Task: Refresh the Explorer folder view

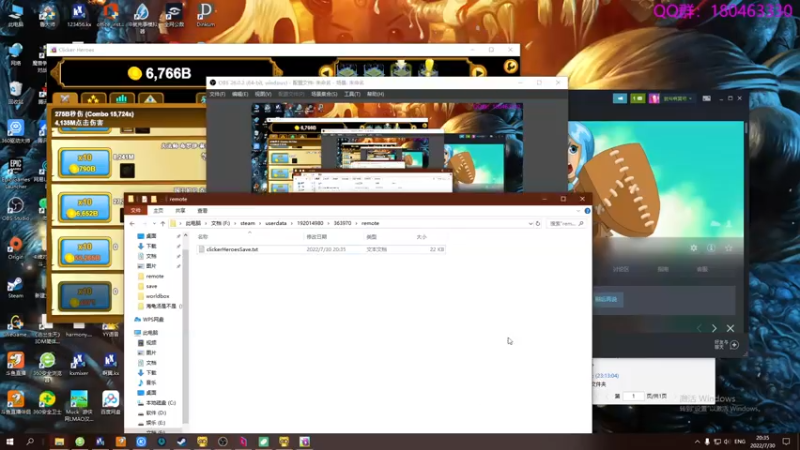Action: click(538, 223)
